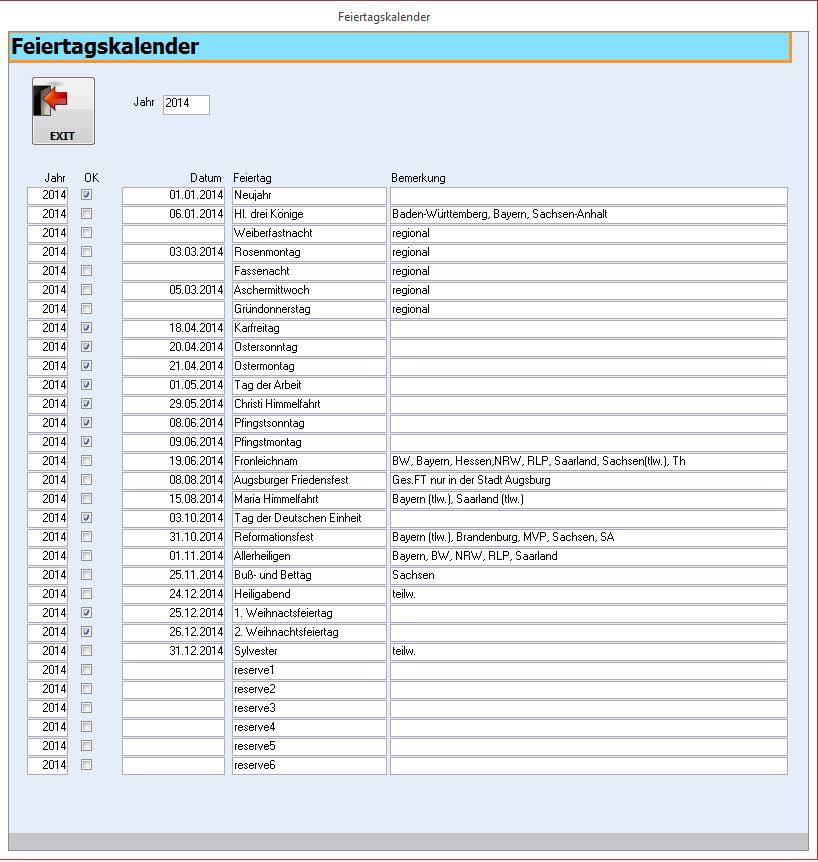Viewport: 818px width, 862px height.
Task: Click the Reformationsfest name field
Action: (309, 538)
